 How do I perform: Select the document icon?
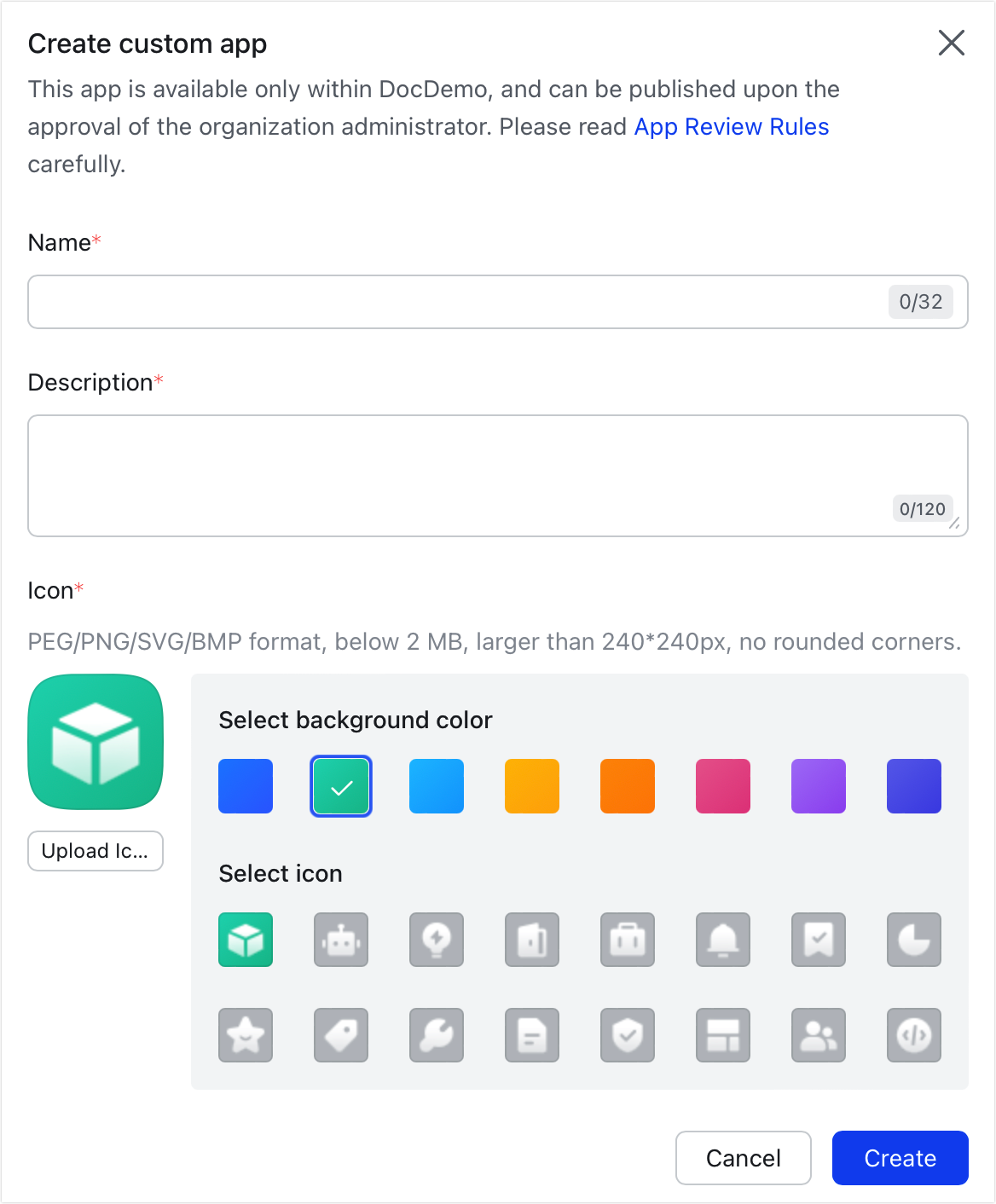click(x=532, y=1035)
